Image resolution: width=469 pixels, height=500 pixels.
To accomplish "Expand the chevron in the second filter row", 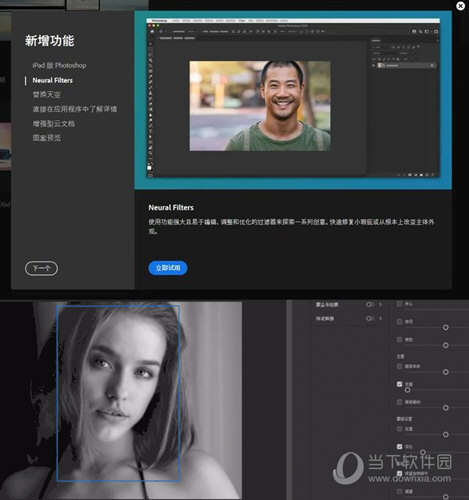I will coord(381,318).
